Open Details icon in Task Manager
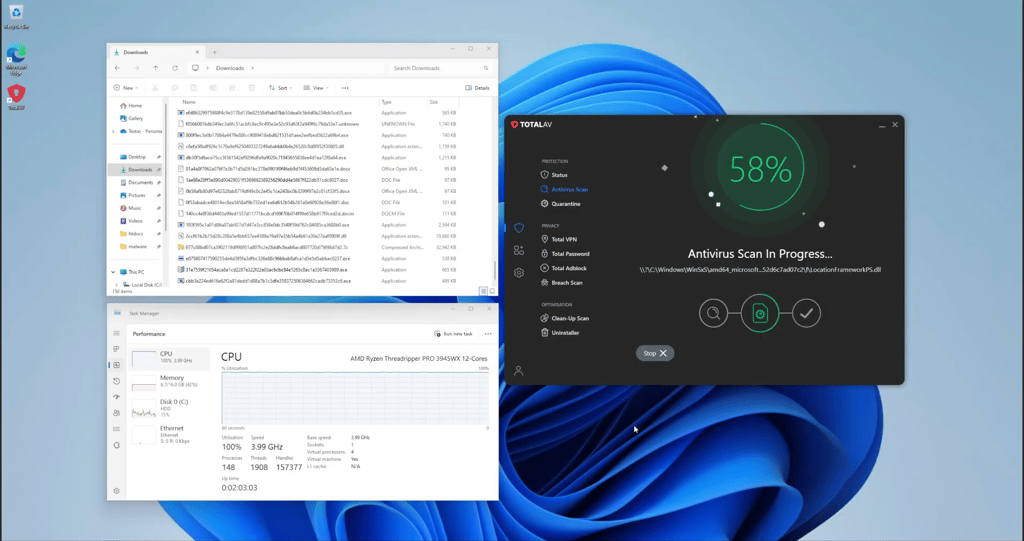This screenshot has height=541, width=1024. tap(116, 429)
